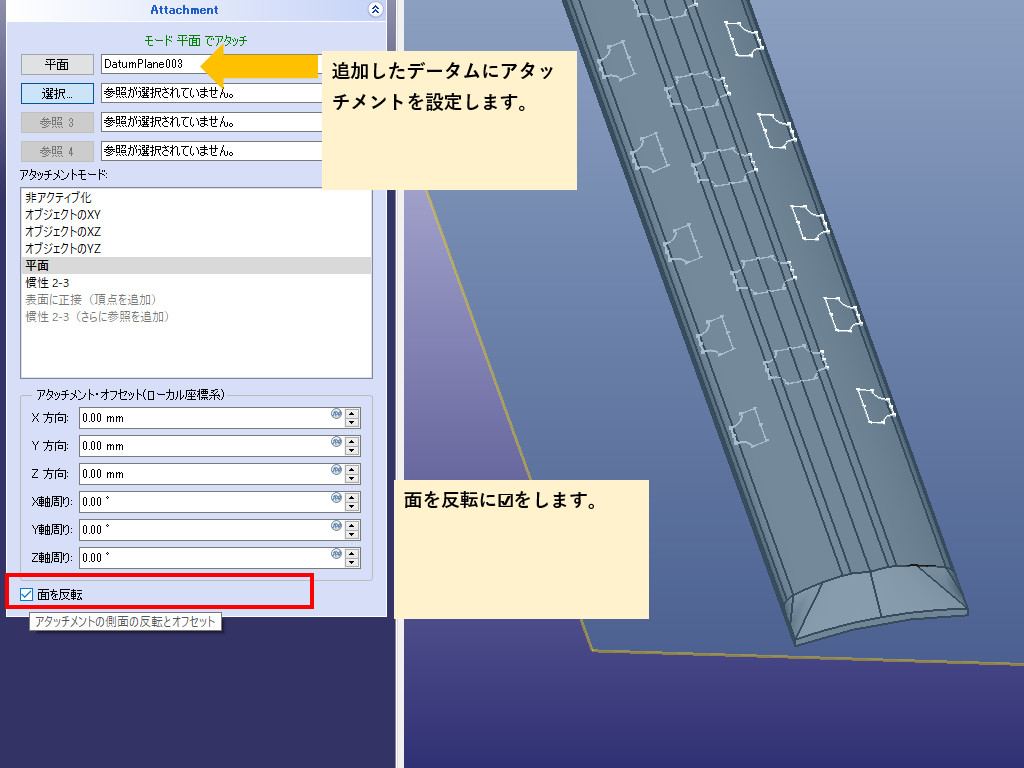Screen dimensions: 1024x768
Task: Select オブジェクトのXY attachment mode
Action: [x=63, y=215]
